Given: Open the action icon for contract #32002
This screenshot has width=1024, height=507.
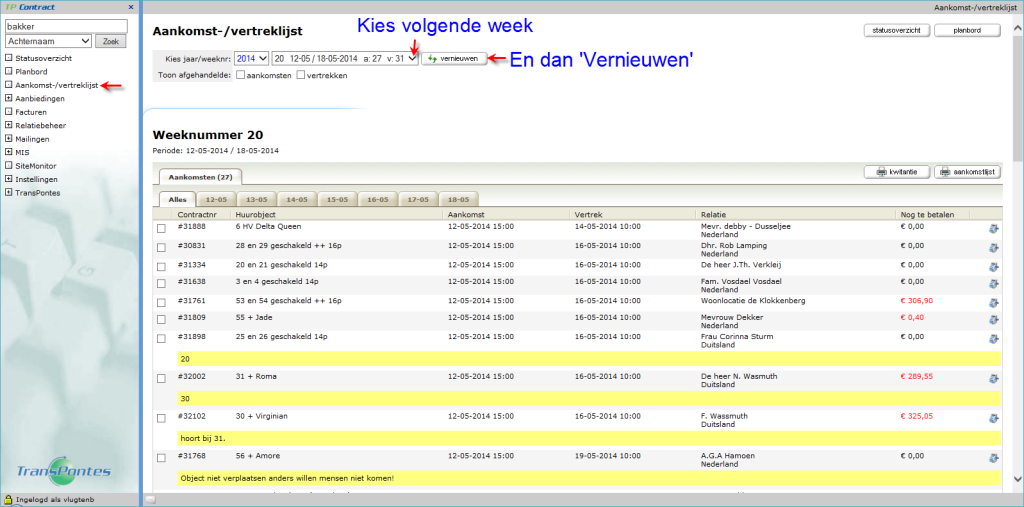Looking at the screenshot, I should [993, 378].
